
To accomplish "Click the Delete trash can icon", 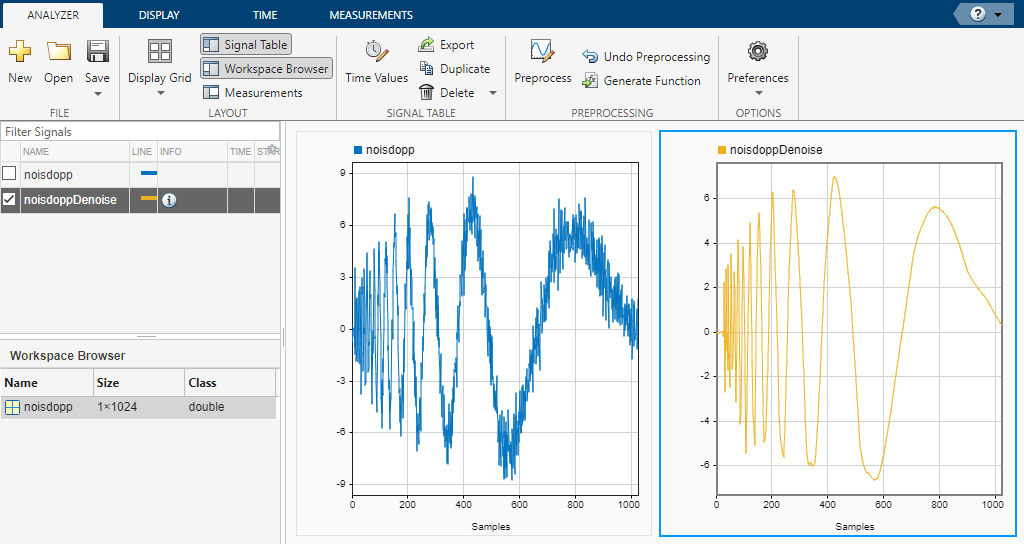I will [426, 92].
